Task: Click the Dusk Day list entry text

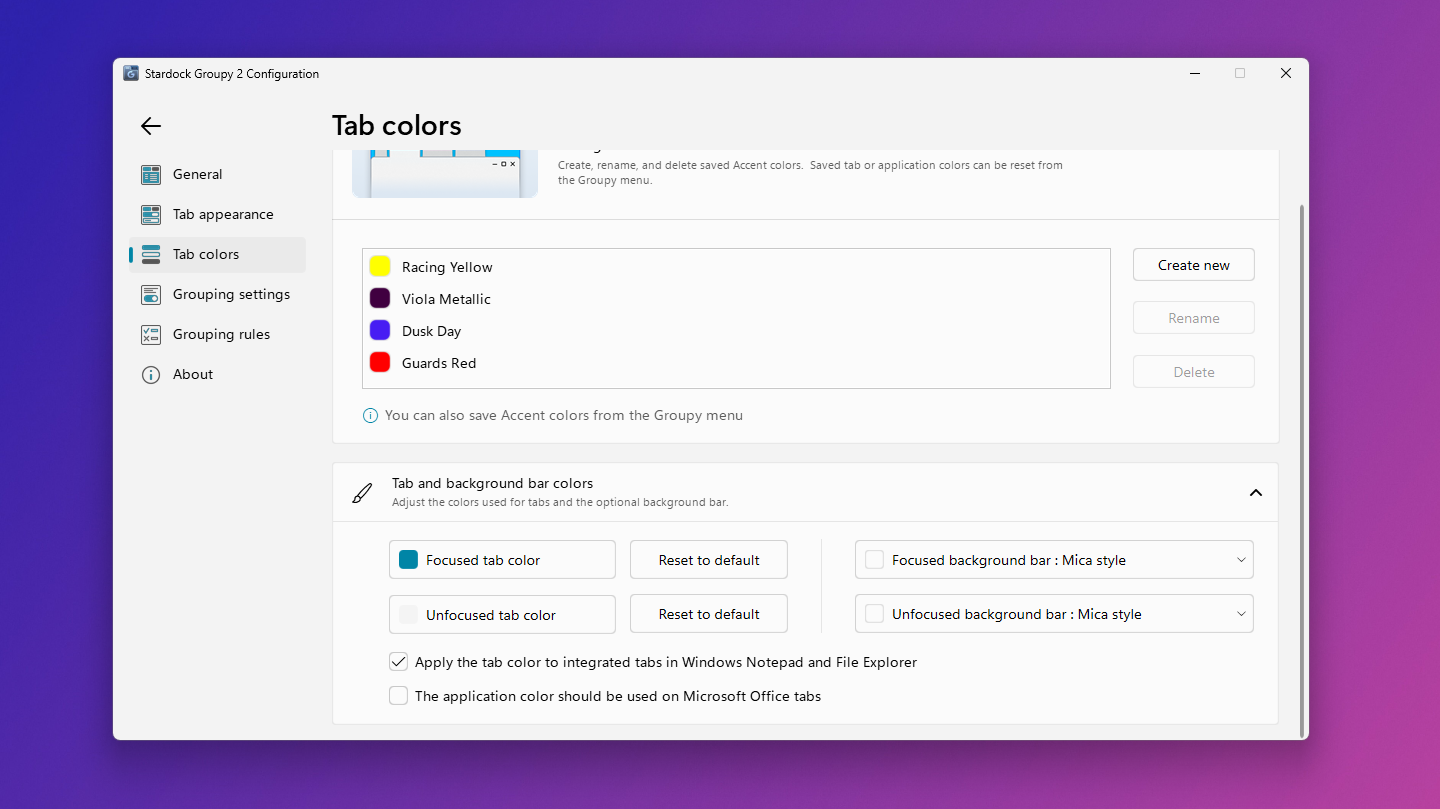Action: click(431, 331)
